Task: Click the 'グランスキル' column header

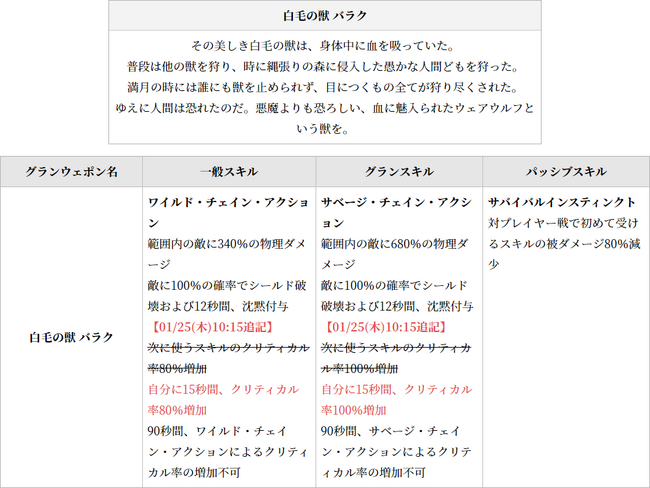Action: [399, 172]
